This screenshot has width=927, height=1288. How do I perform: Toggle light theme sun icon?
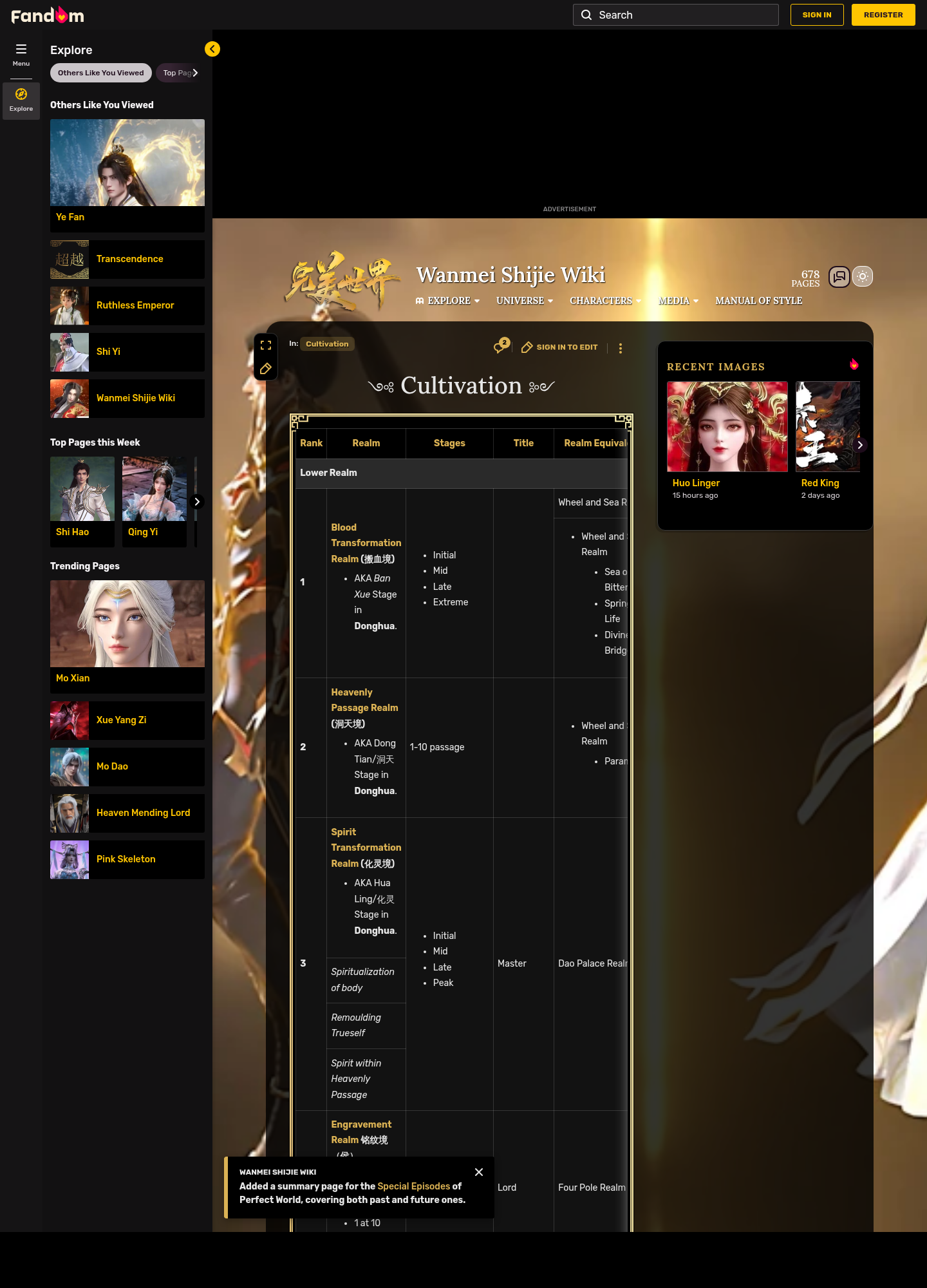pyautogui.click(x=863, y=277)
